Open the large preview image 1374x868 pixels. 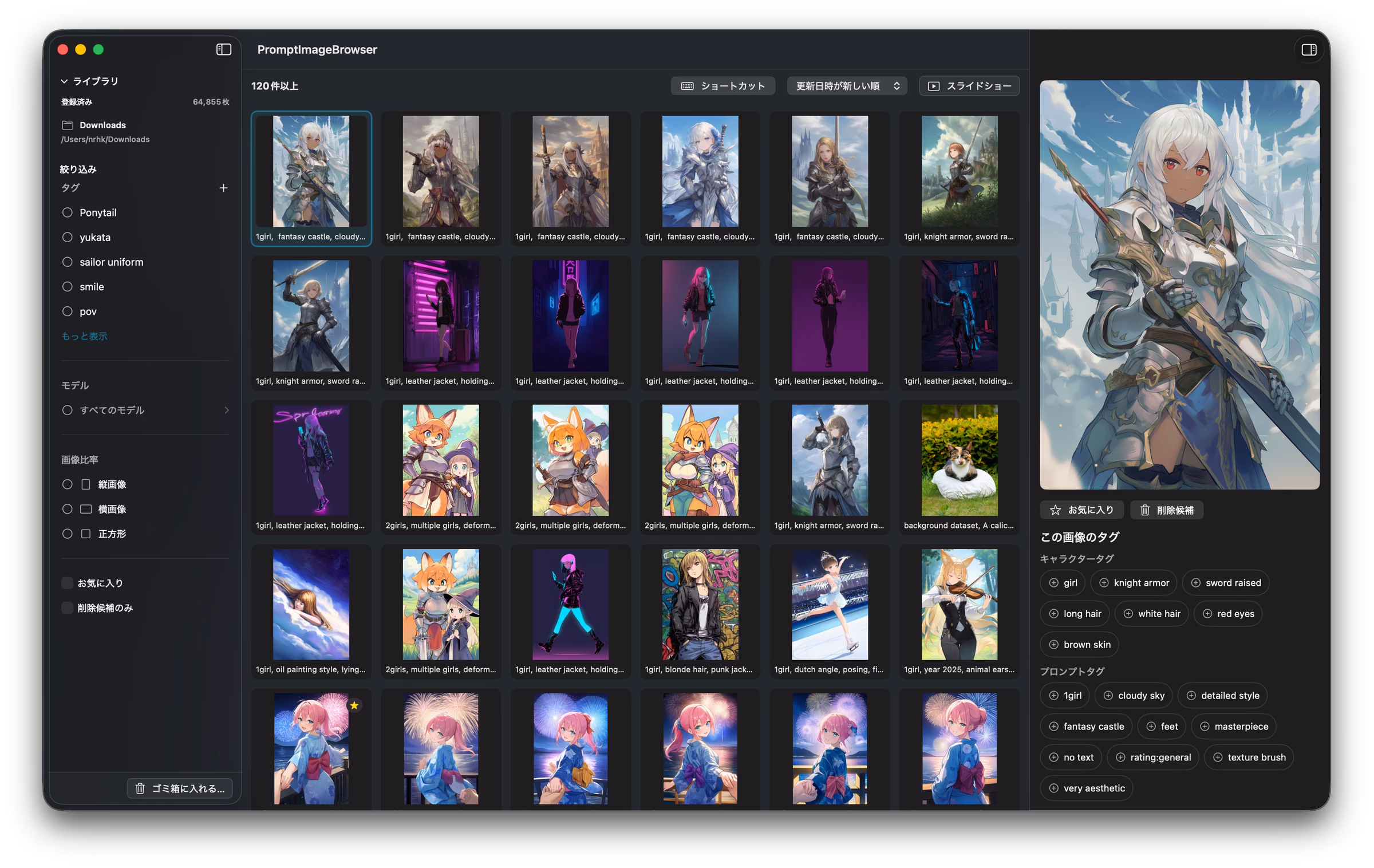click(1179, 285)
